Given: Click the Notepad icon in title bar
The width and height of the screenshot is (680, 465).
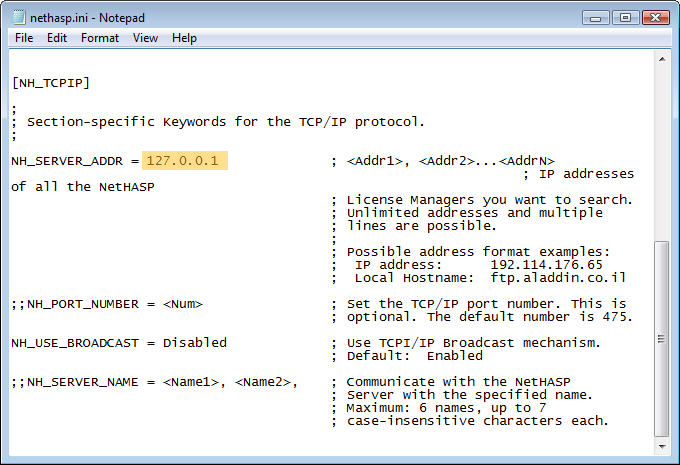Looking at the screenshot, I should 13,17.
